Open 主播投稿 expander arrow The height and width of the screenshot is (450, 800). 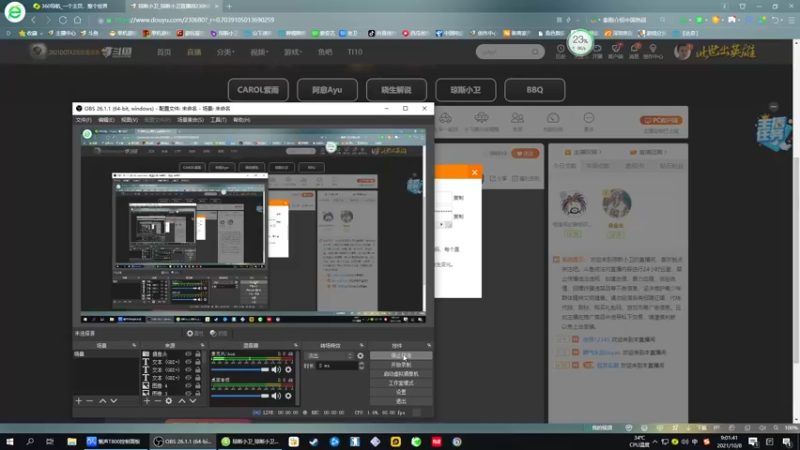coord(599,152)
